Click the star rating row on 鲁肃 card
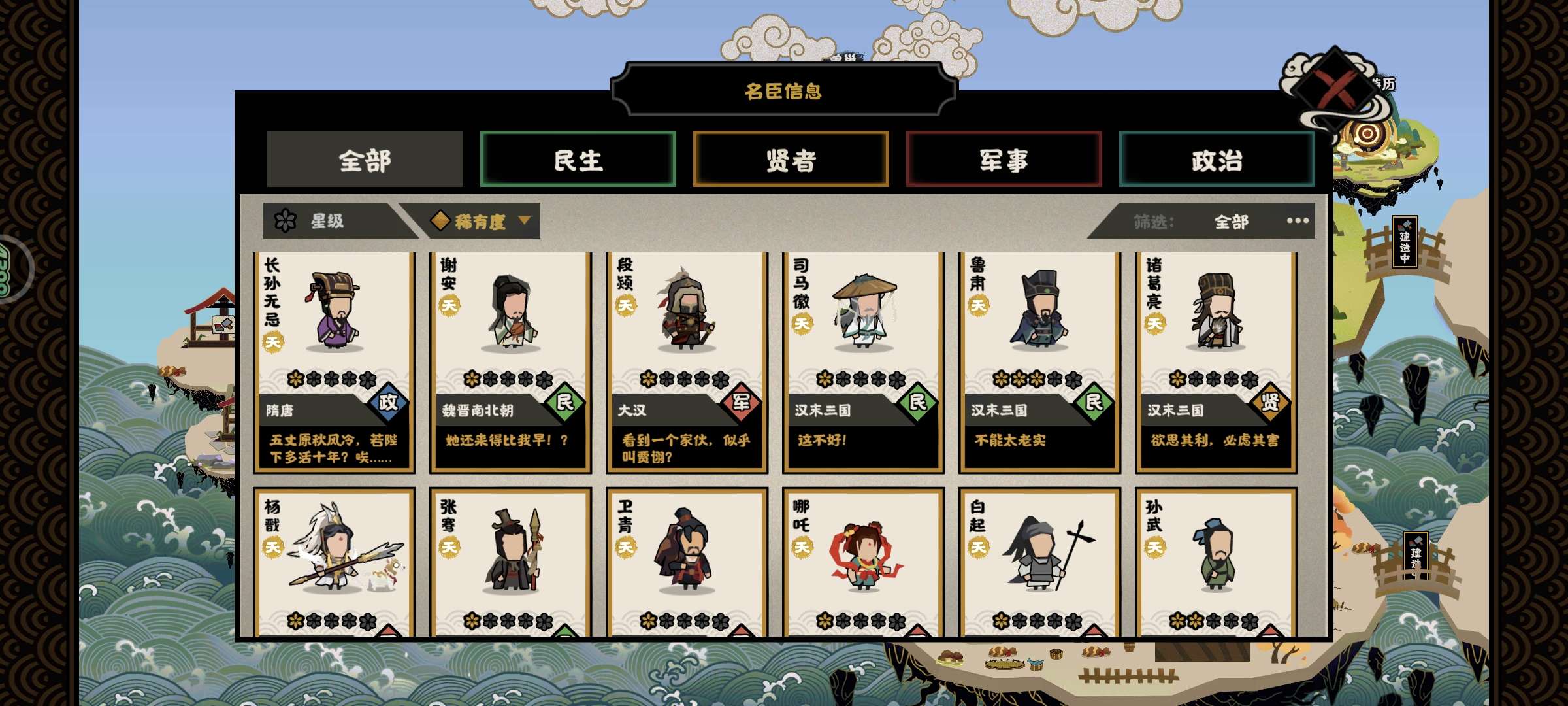The image size is (1568, 706). coord(1037,378)
